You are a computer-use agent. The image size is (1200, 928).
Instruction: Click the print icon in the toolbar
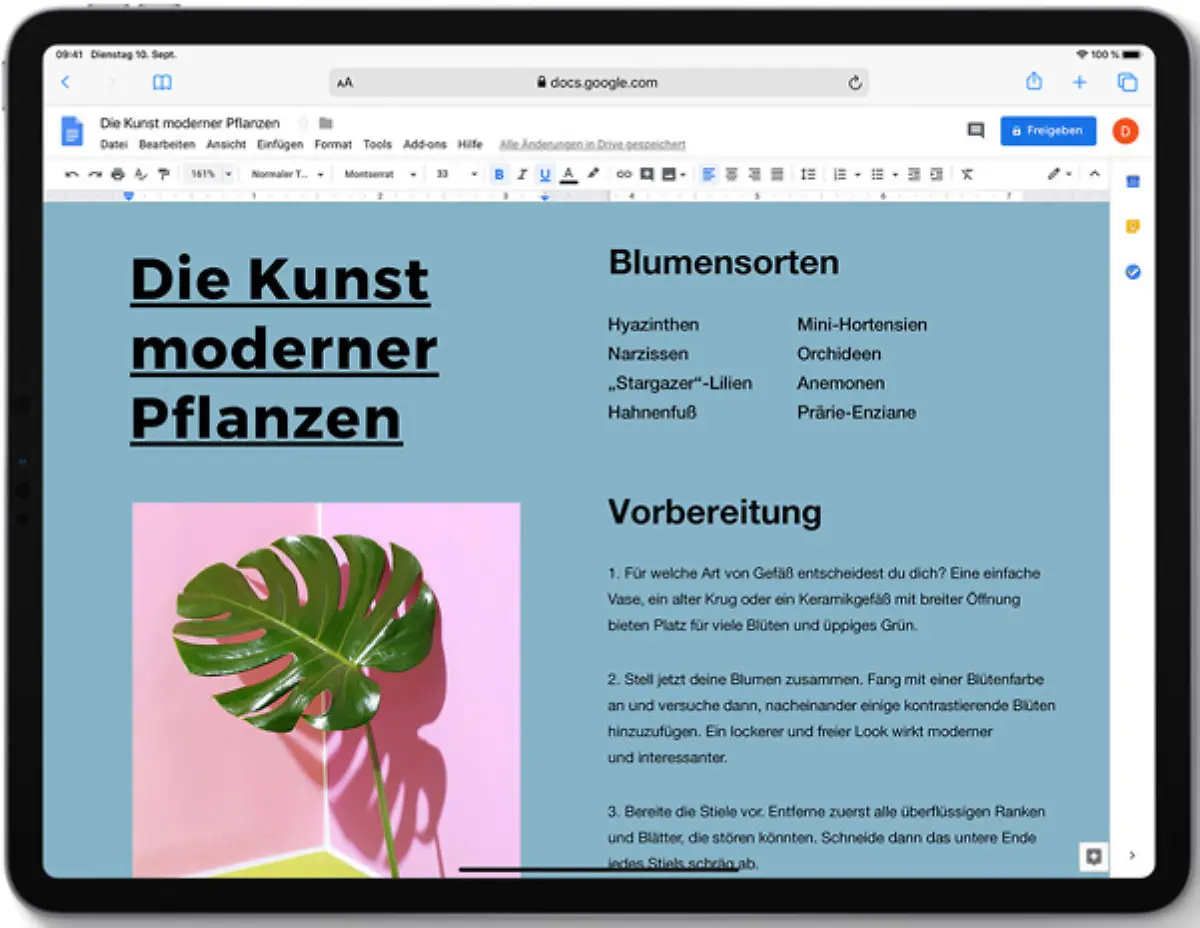pyautogui.click(x=118, y=174)
